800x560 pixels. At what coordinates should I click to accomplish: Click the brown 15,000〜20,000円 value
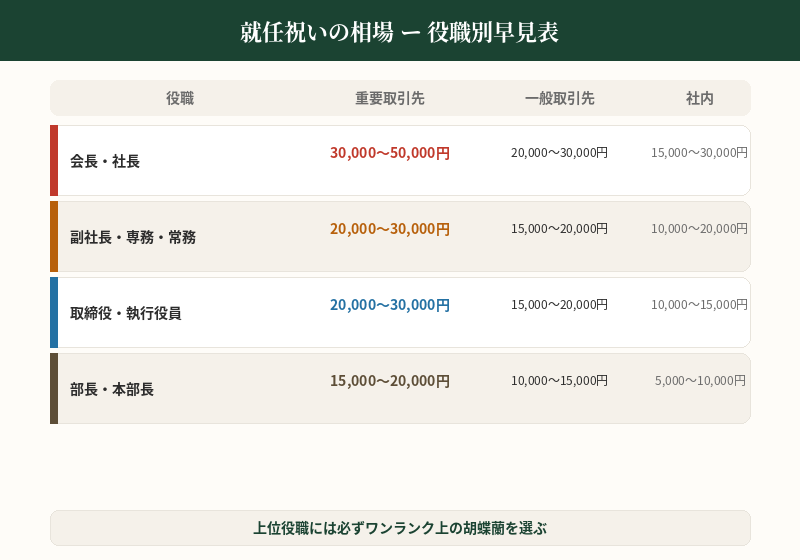390,380
